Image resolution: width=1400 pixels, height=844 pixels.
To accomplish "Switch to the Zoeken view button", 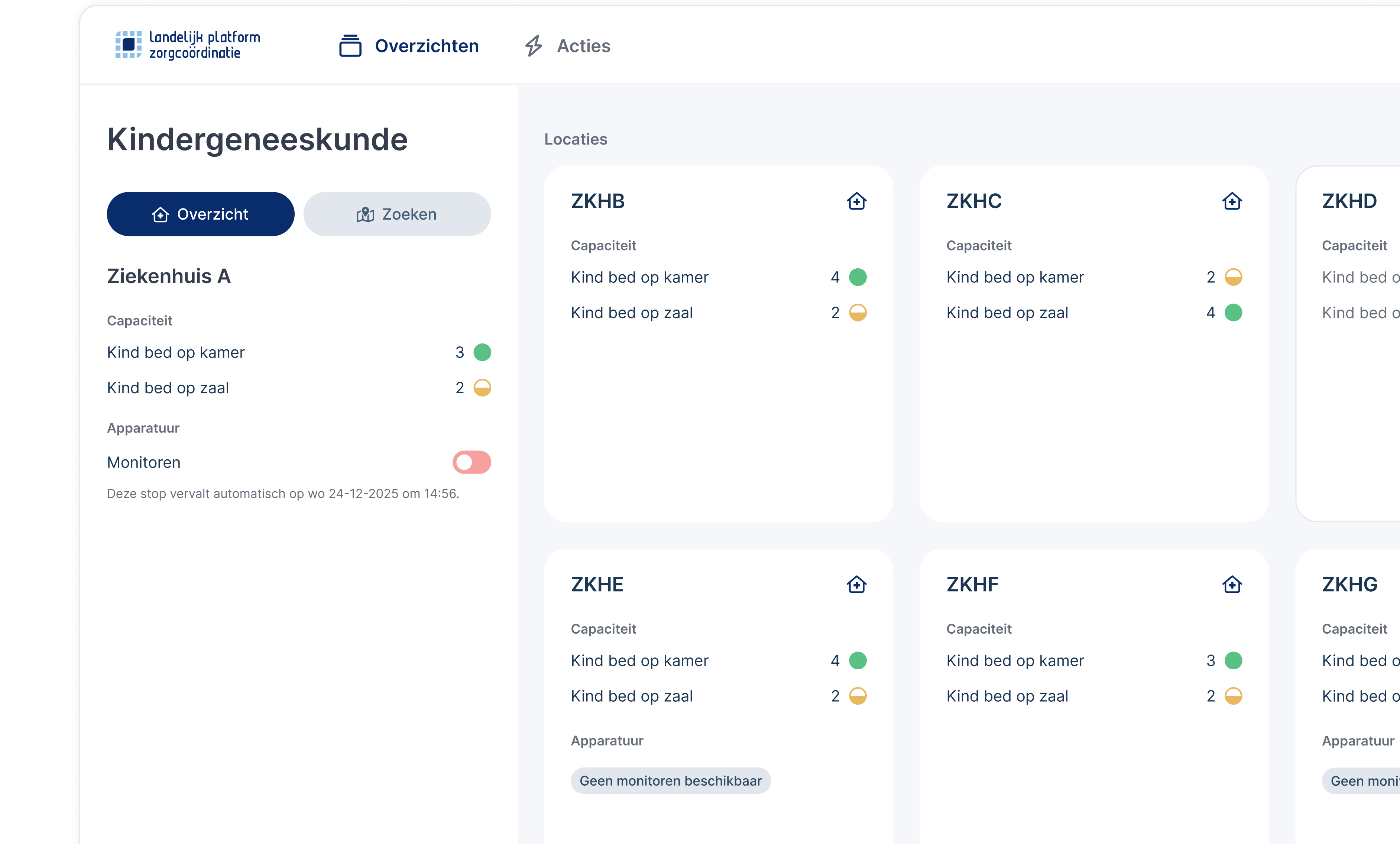I will [396, 214].
